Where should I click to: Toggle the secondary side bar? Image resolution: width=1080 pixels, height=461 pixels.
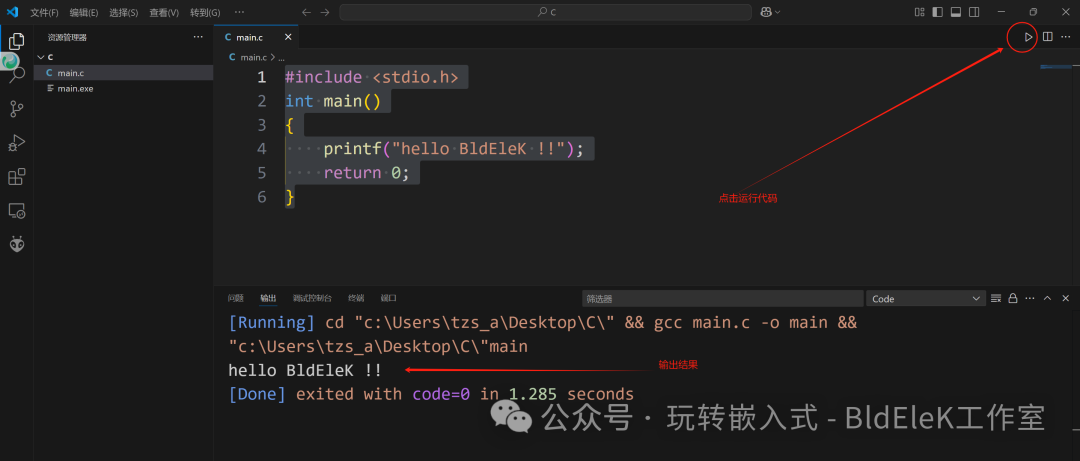point(974,12)
